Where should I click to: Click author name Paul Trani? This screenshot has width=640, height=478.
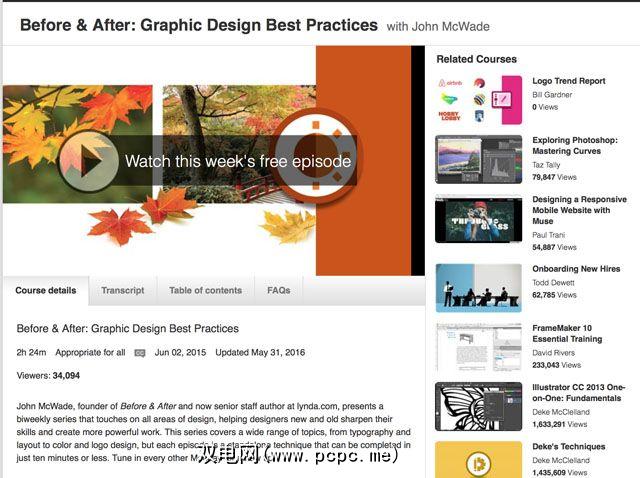point(549,235)
